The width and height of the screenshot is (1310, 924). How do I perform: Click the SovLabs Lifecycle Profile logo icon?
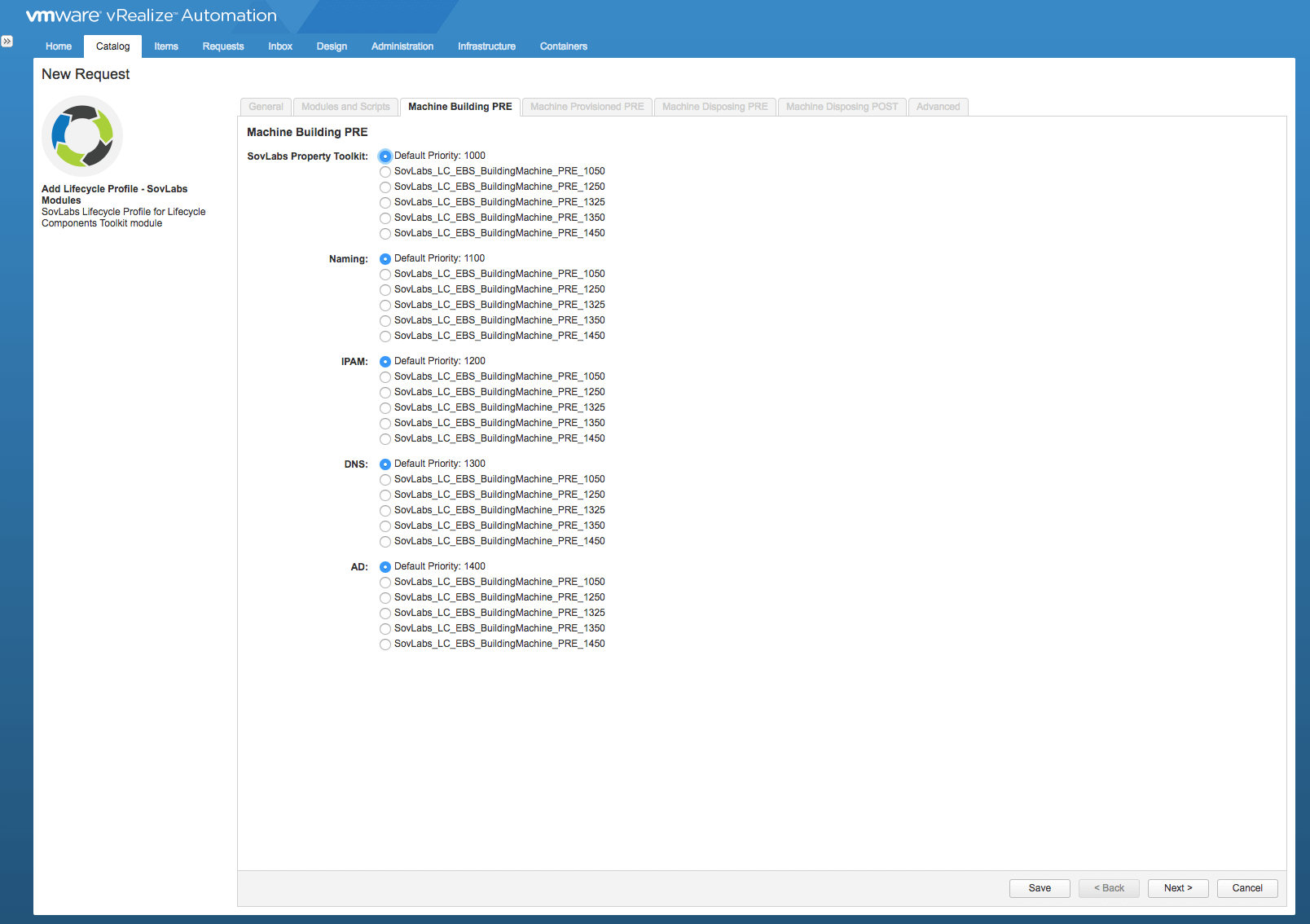click(x=82, y=136)
